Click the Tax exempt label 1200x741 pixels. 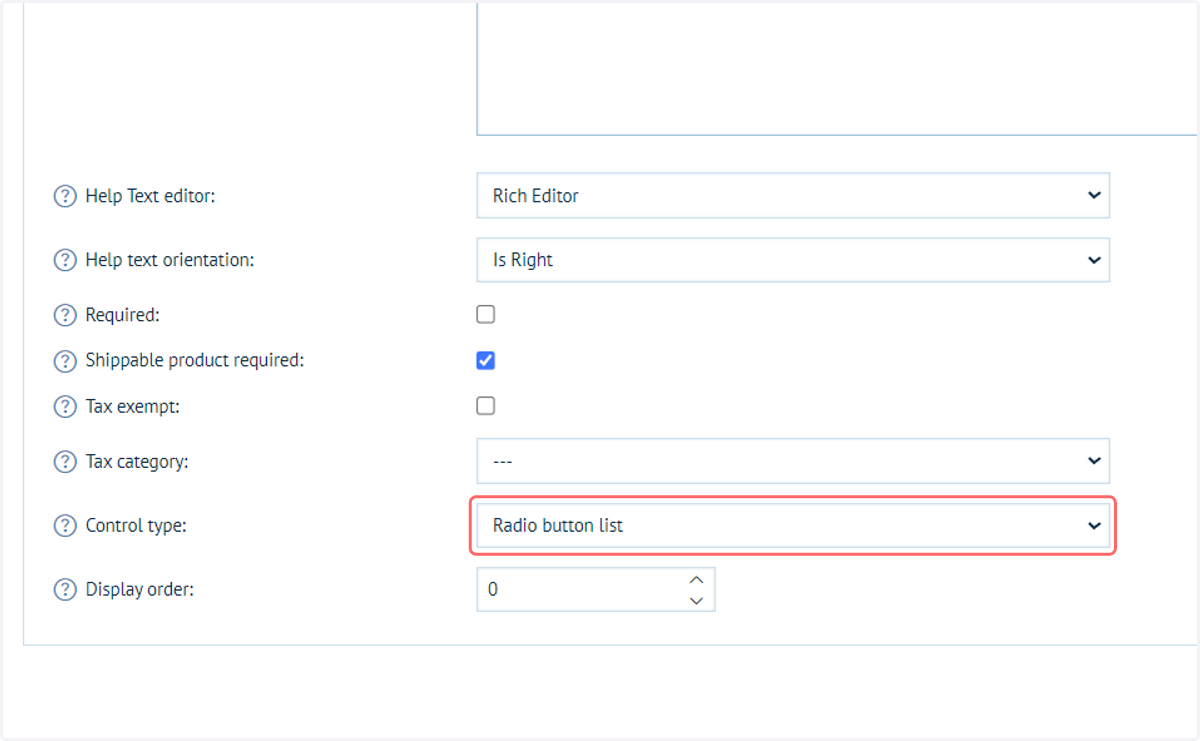(x=133, y=407)
